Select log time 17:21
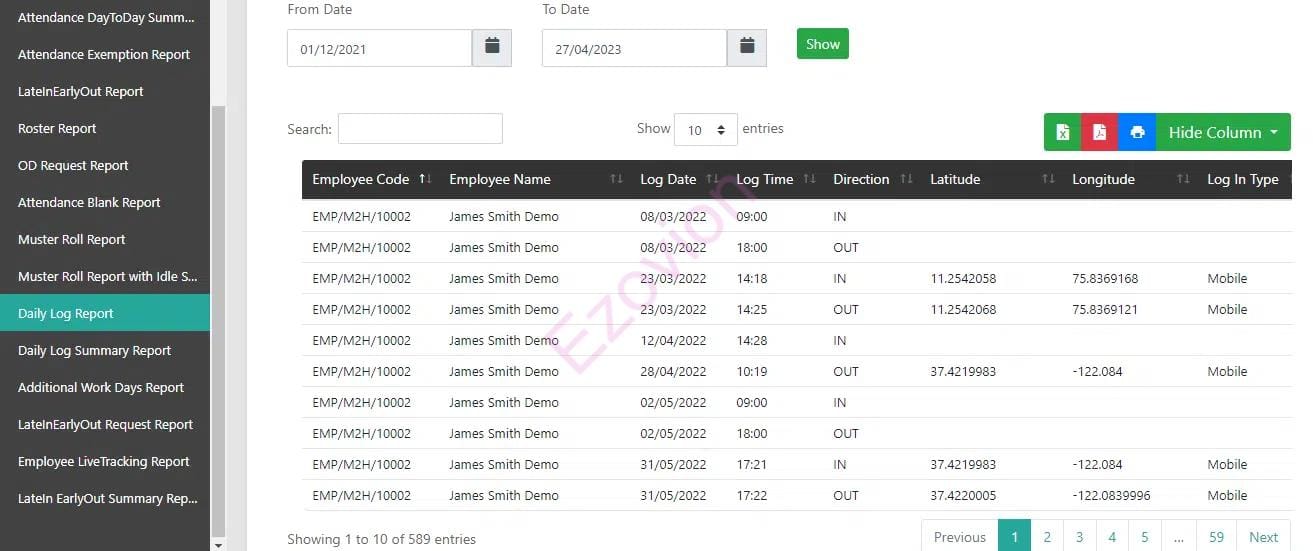 click(752, 464)
